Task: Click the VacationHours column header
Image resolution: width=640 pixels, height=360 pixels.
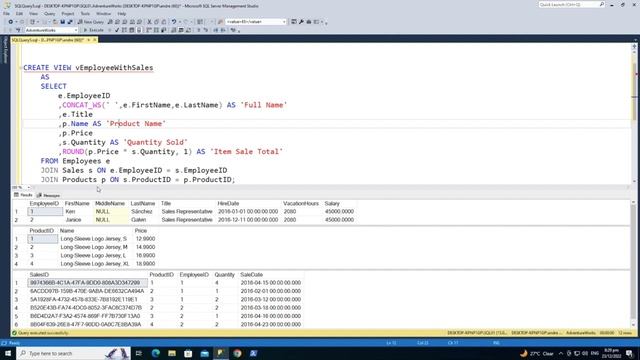Action: 301,203
